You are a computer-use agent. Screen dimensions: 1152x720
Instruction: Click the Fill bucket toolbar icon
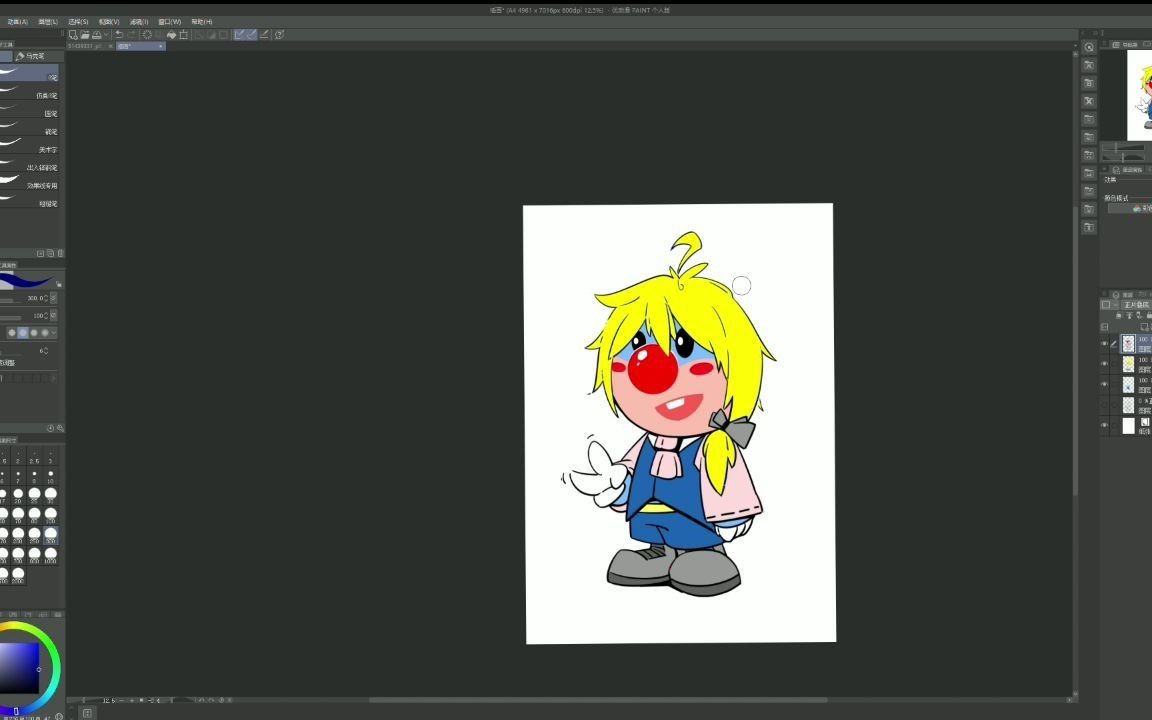(x=171, y=35)
